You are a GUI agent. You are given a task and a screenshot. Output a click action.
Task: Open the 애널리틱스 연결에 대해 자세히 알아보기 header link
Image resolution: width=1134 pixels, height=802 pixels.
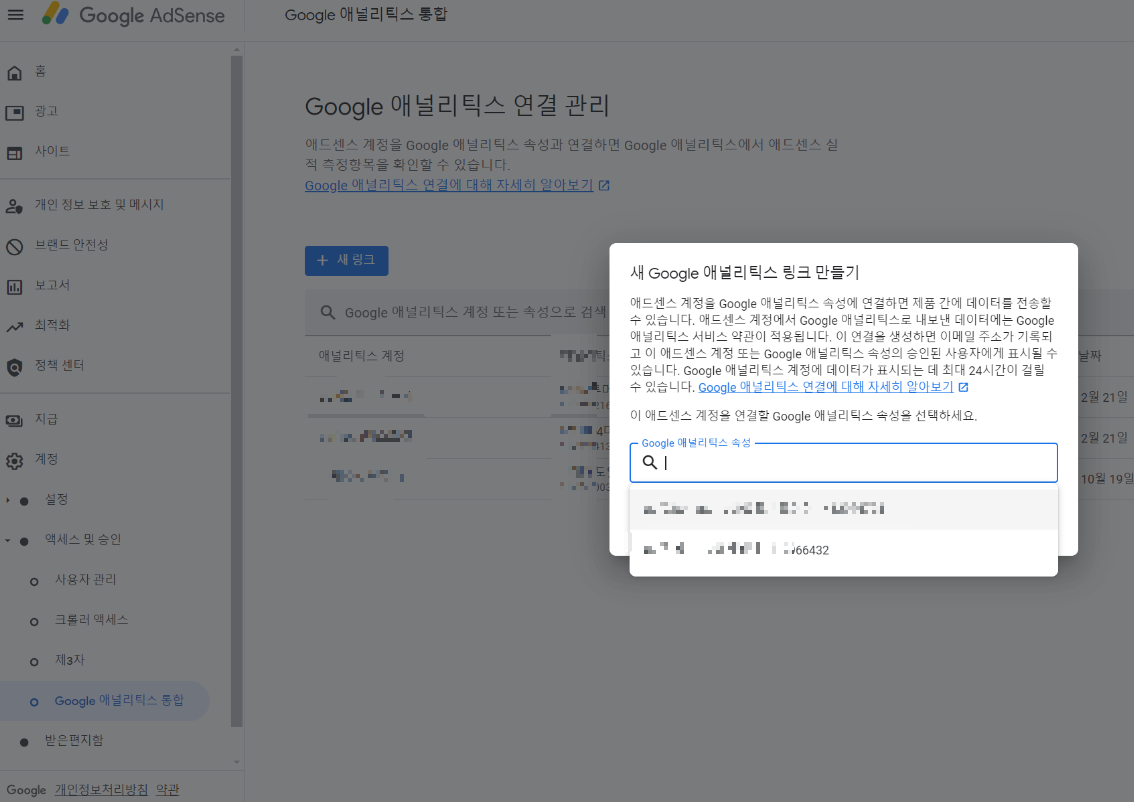click(448, 185)
